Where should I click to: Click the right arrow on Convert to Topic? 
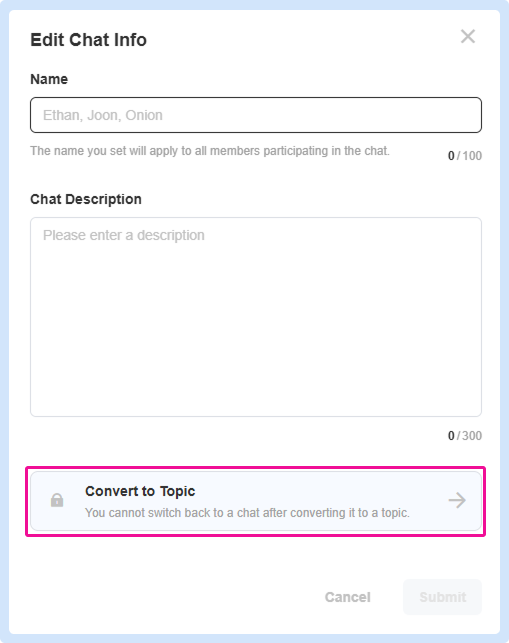(457, 500)
